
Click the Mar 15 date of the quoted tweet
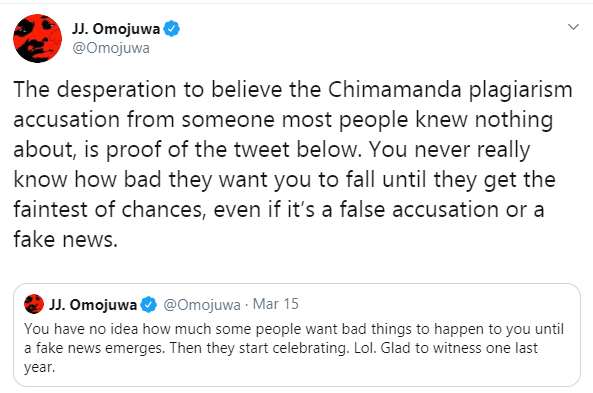pos(276,304)
